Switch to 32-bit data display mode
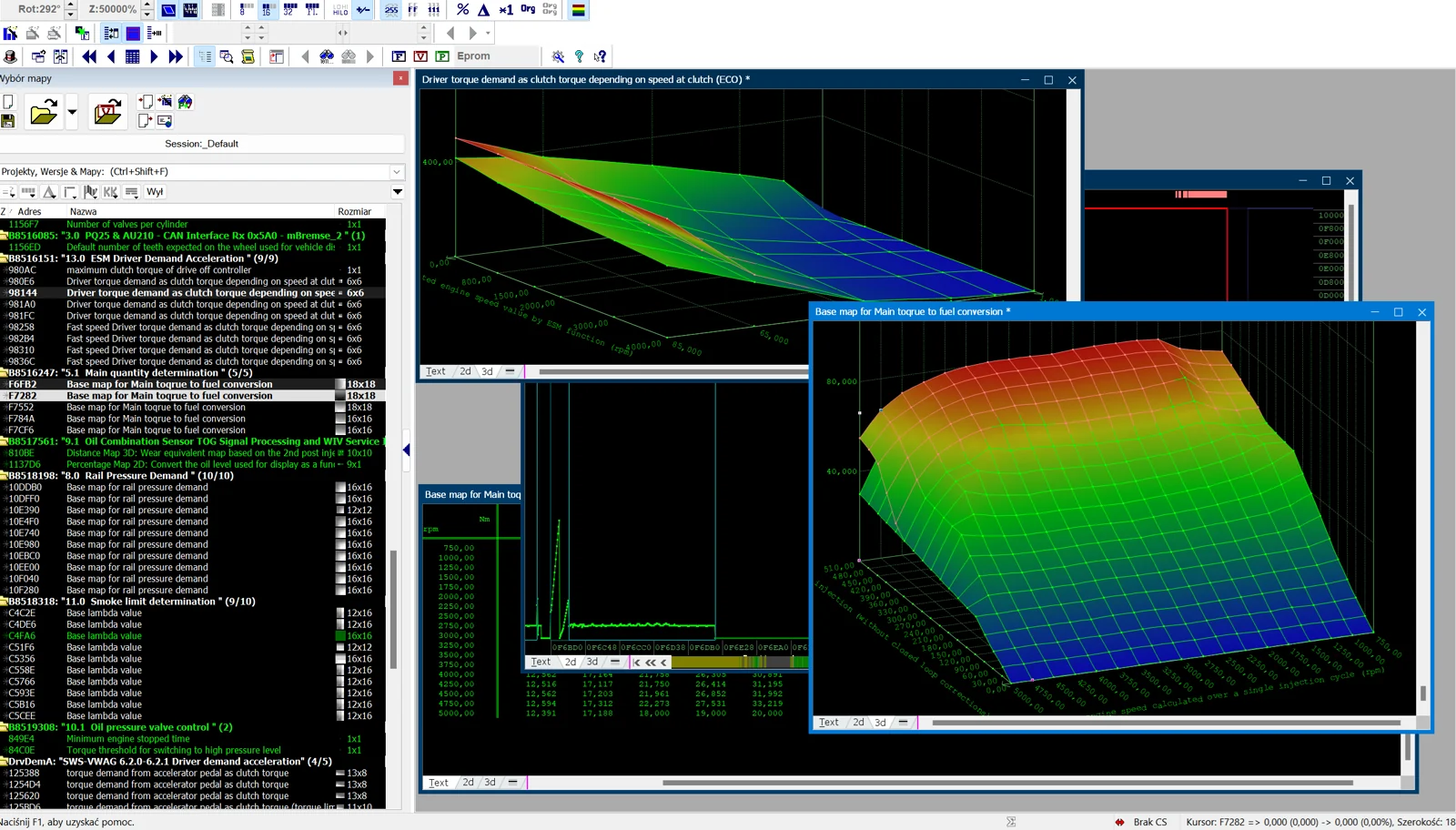This screenshot has width=1456, height=830. click(289, 10)
